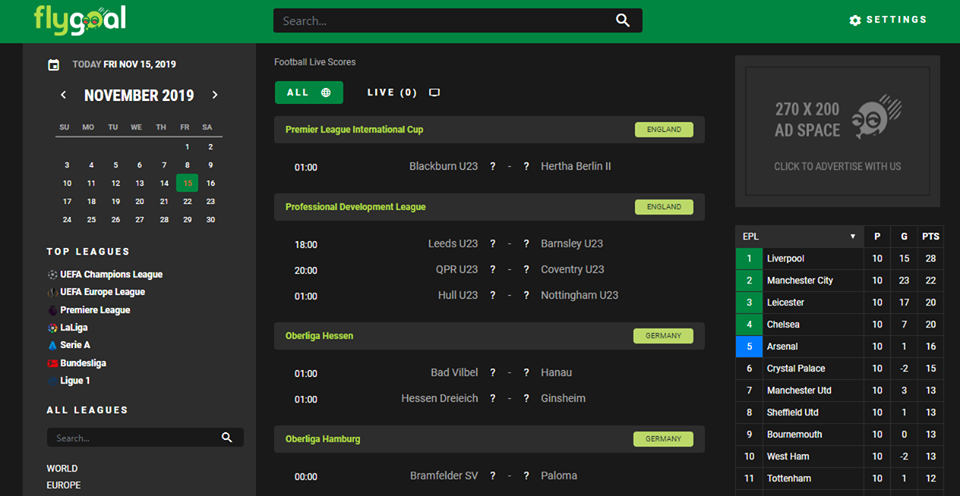Open EUROPE leagues list

64,485
